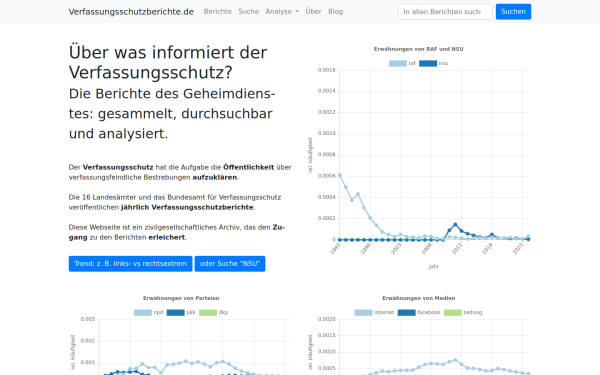Click the 'Jahr' axis label
600x375 pixels.
pos(434,266)
